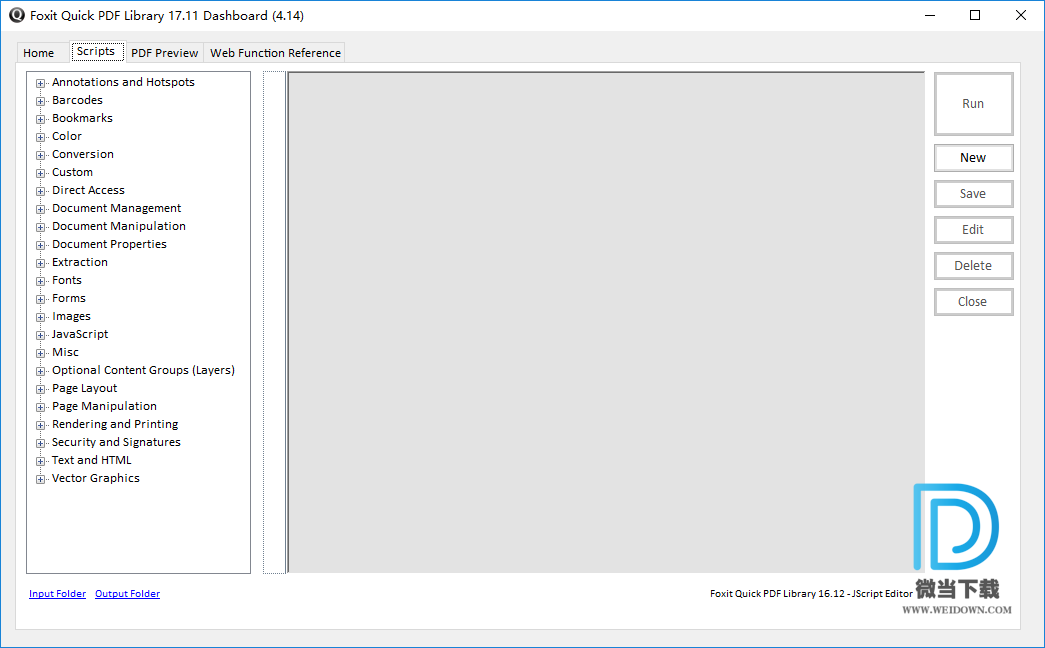Viewport: 1045px width, 648px height.
Task: Expand Optional Content Groups (Layers) node
Action: (x=41, y=371)
